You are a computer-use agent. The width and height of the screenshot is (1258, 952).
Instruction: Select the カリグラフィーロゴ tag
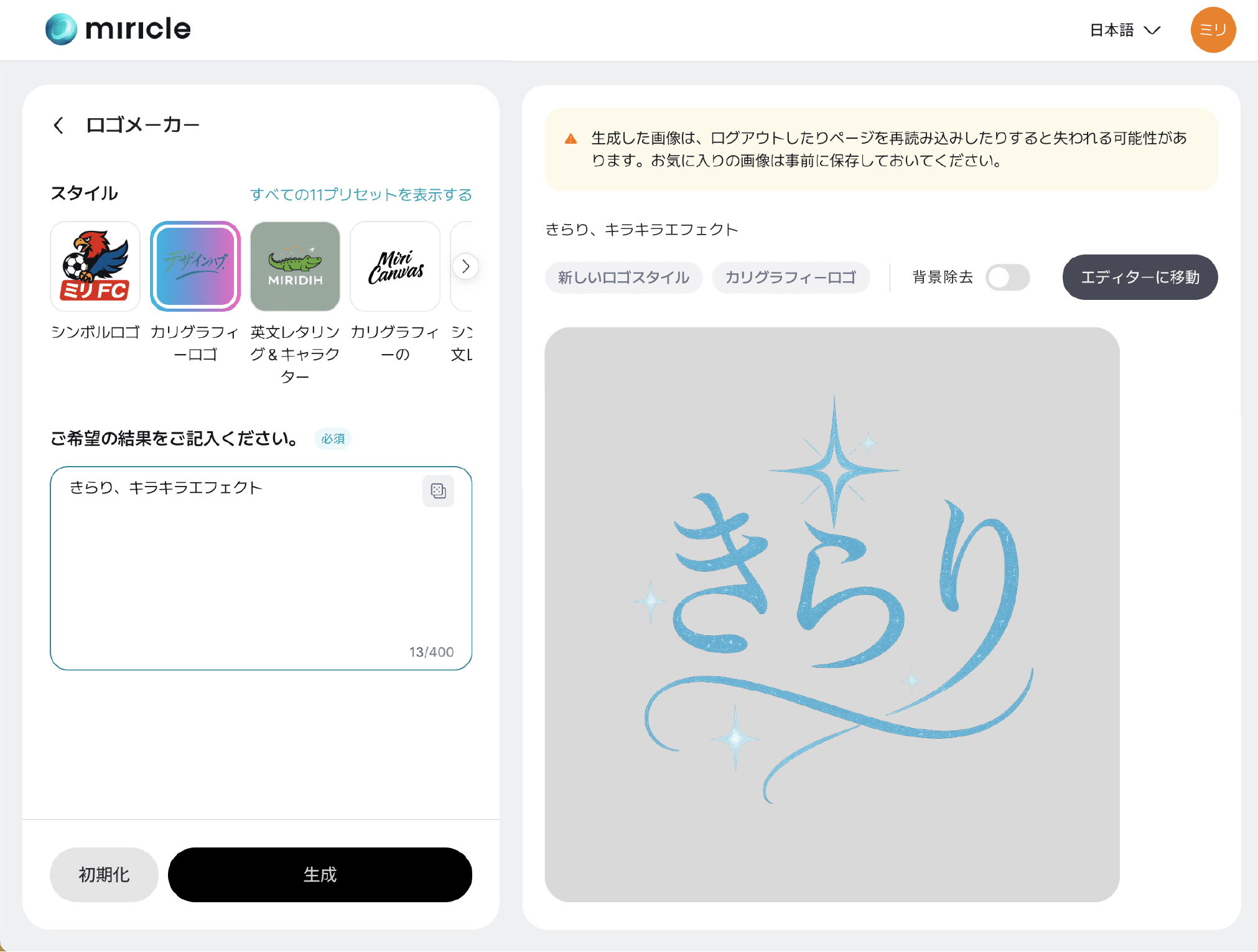(791, 278)
